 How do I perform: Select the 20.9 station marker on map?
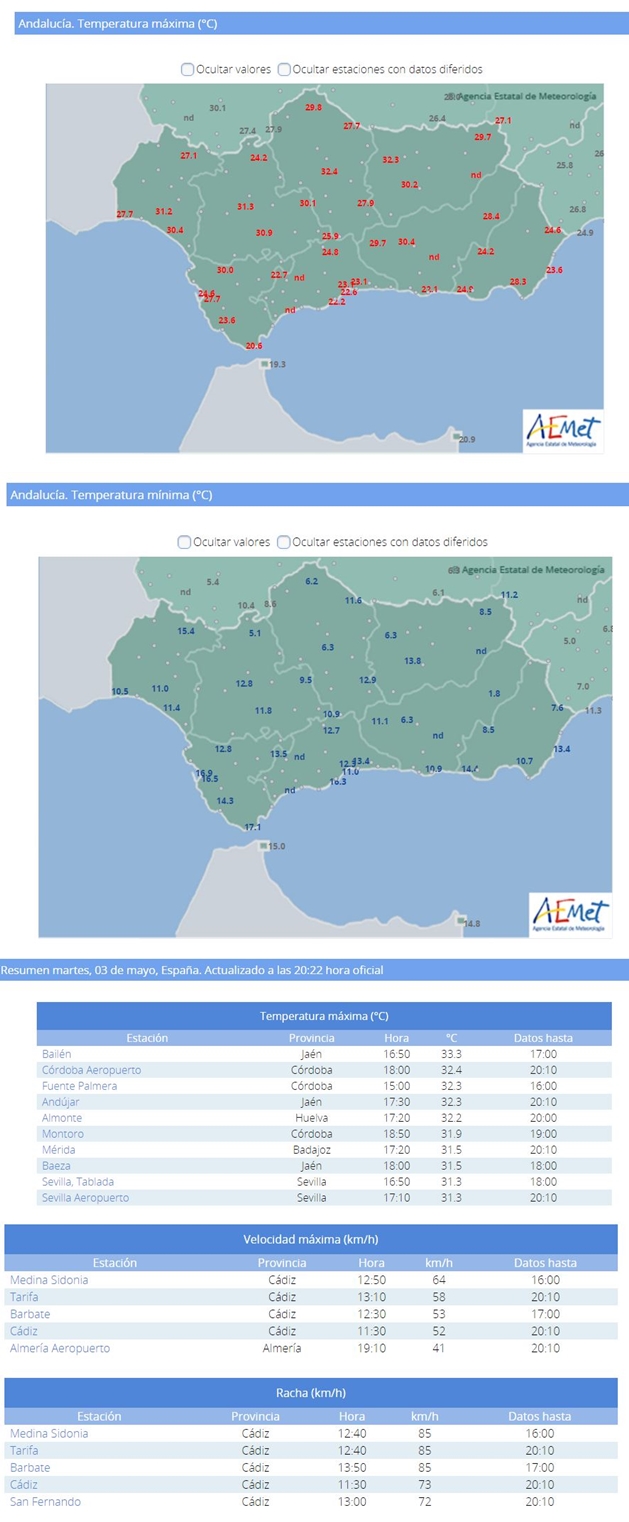456,438
